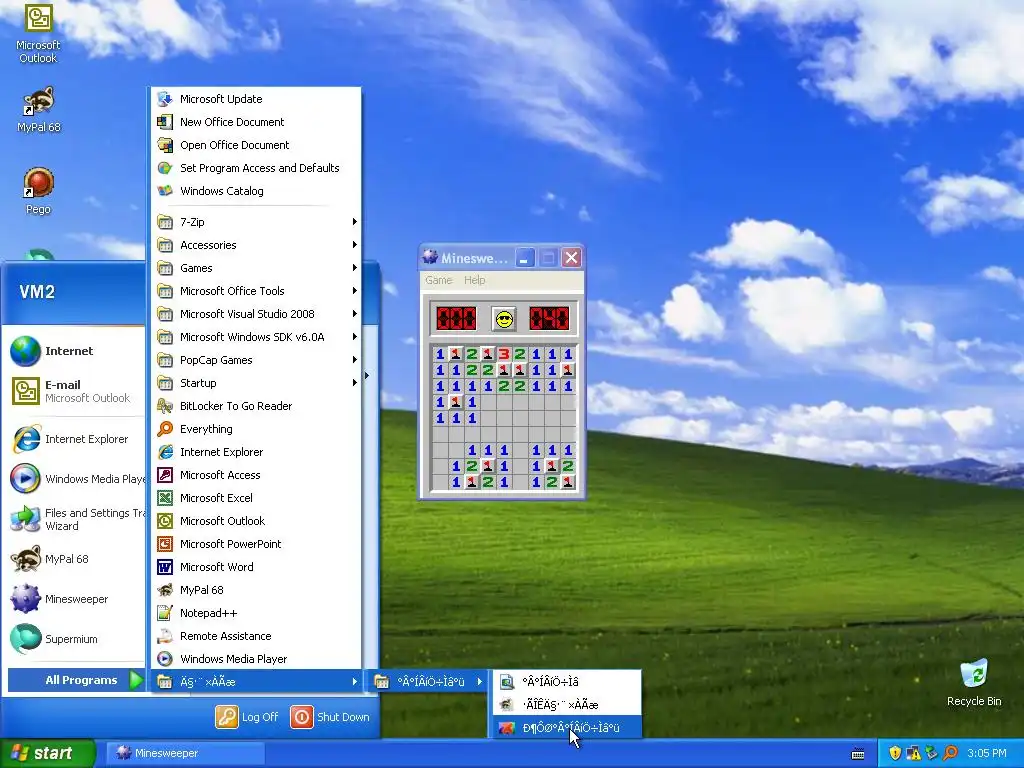Click the pinned Internet globe icon
Image resolution: width=1024 pixels, height=768 pixels.
tap(25, 351)
